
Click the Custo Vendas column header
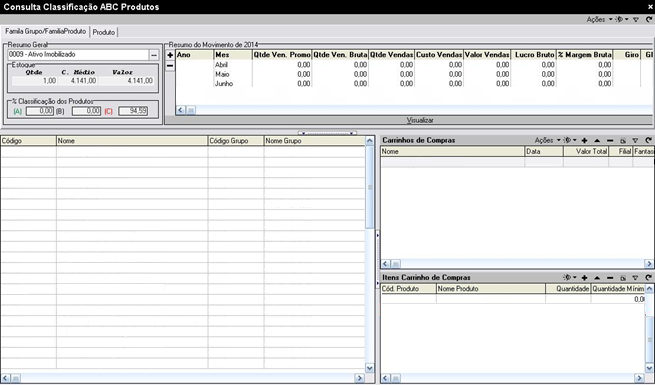[x=439, y=55]
